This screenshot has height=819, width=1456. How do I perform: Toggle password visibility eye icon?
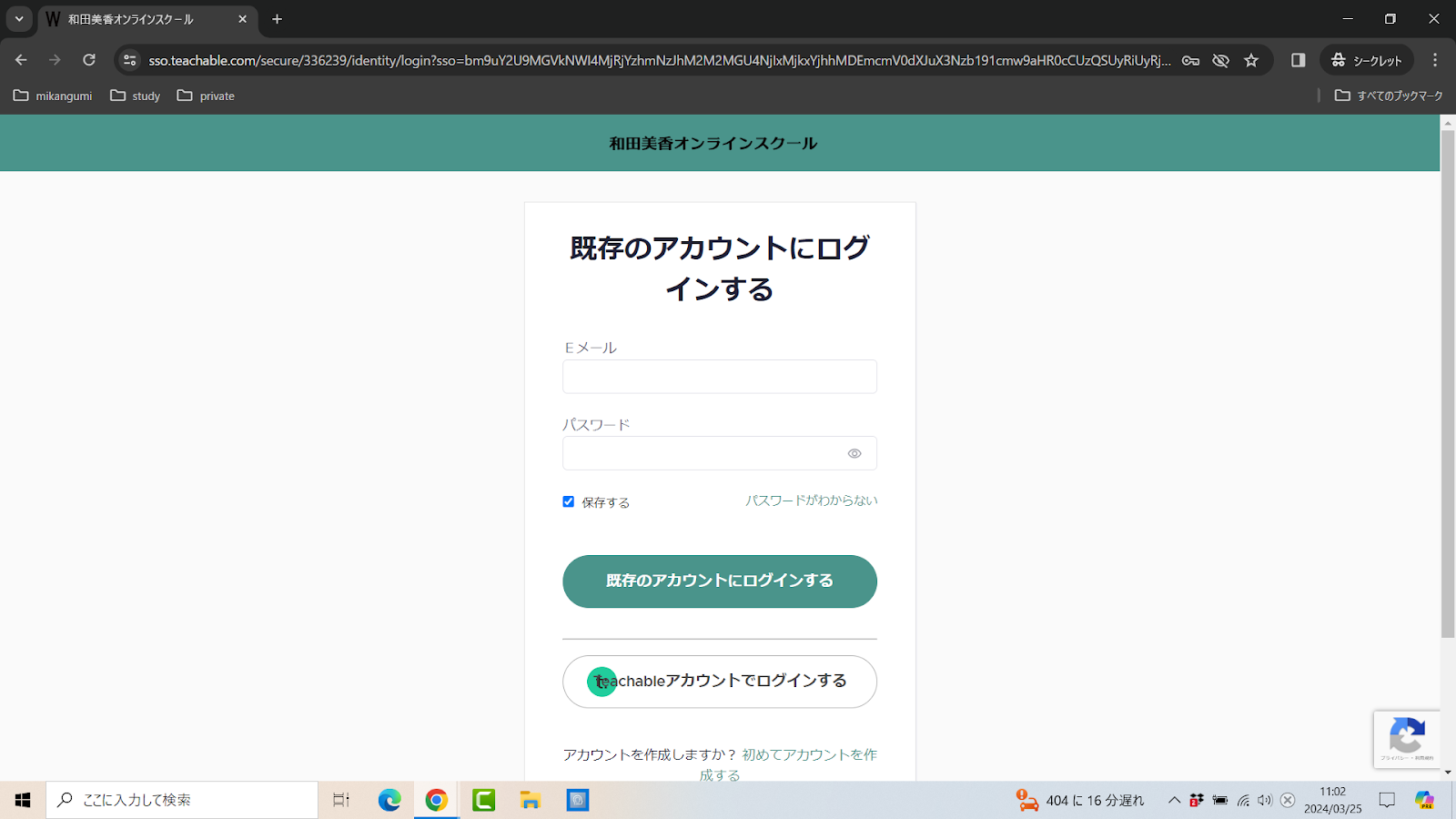(854, 453)
